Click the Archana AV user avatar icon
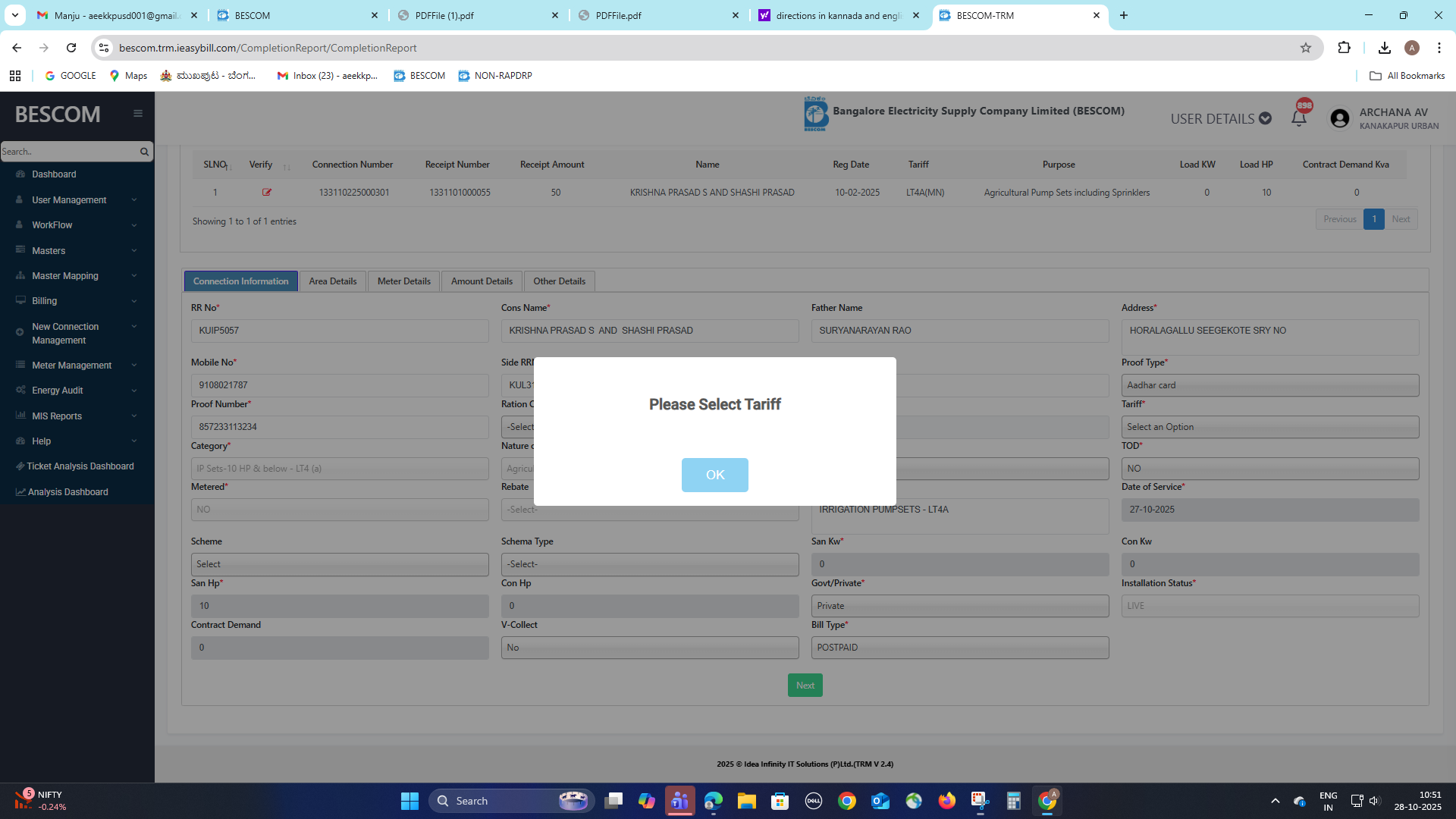This screenshot has width=1456, height=819. pos(1340,119)
